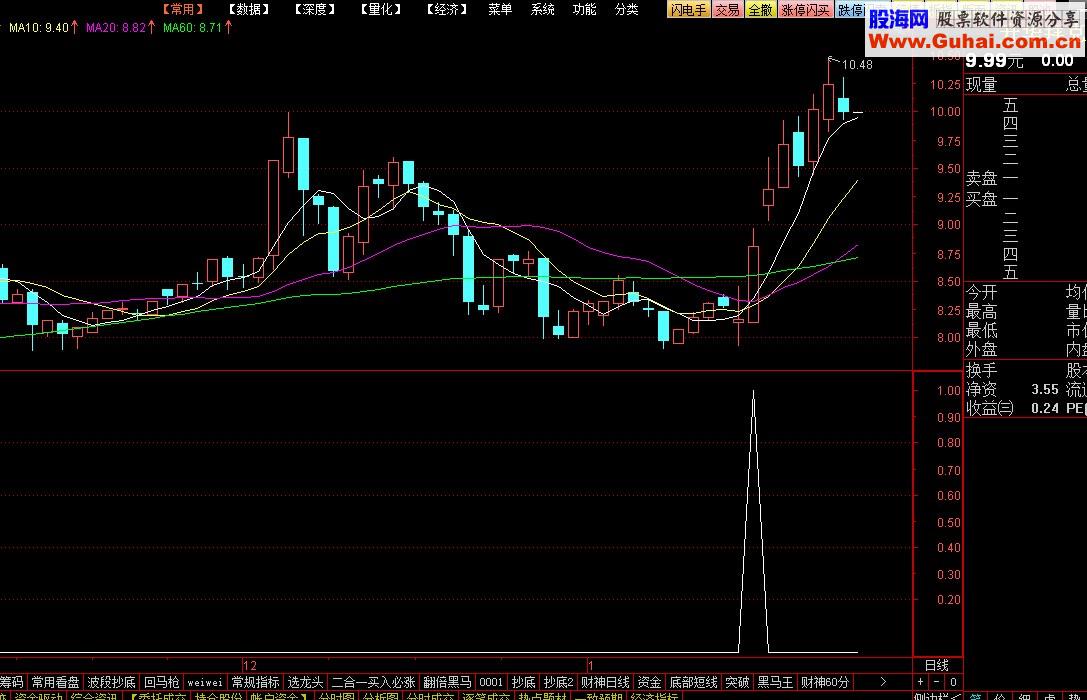The width and height of the screenshot is (1087, 700).
Task: Click the 8.00 price axis label
Action: 948,338
